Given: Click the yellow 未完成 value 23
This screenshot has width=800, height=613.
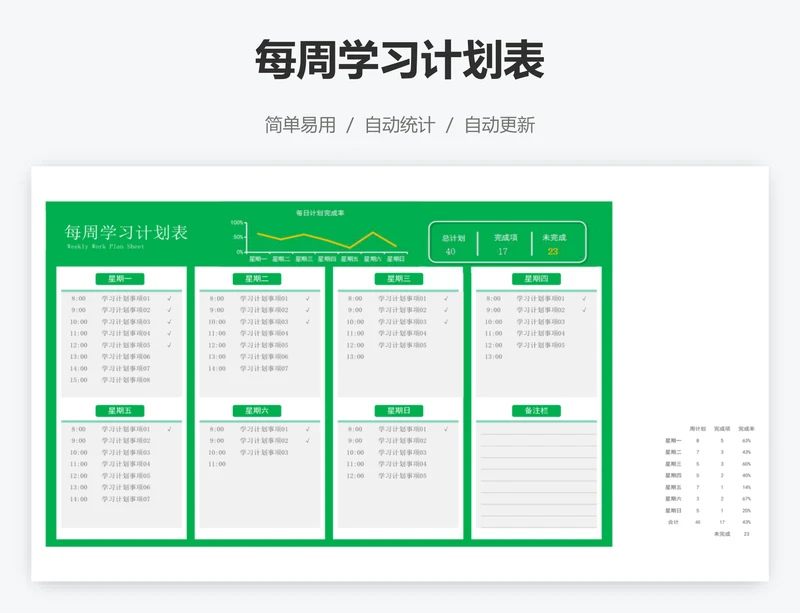Looking at the screenshot, I should pyautogui.click(x=553, y=251).
